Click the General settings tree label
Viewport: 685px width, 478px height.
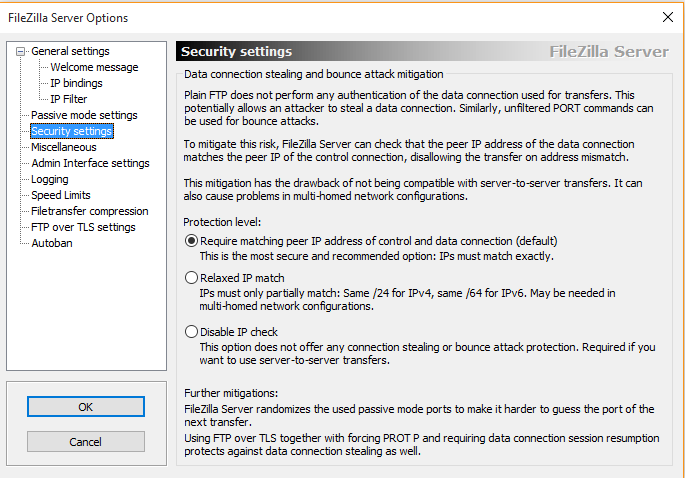70,51
